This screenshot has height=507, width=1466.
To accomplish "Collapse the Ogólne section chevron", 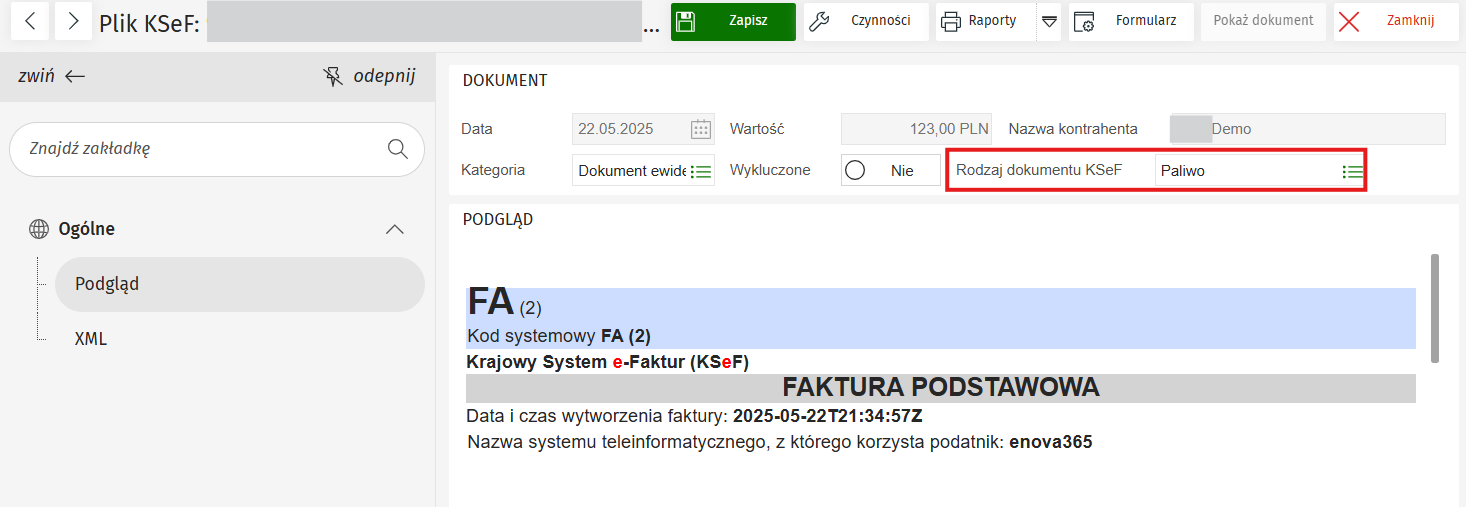I will point(395,229).
